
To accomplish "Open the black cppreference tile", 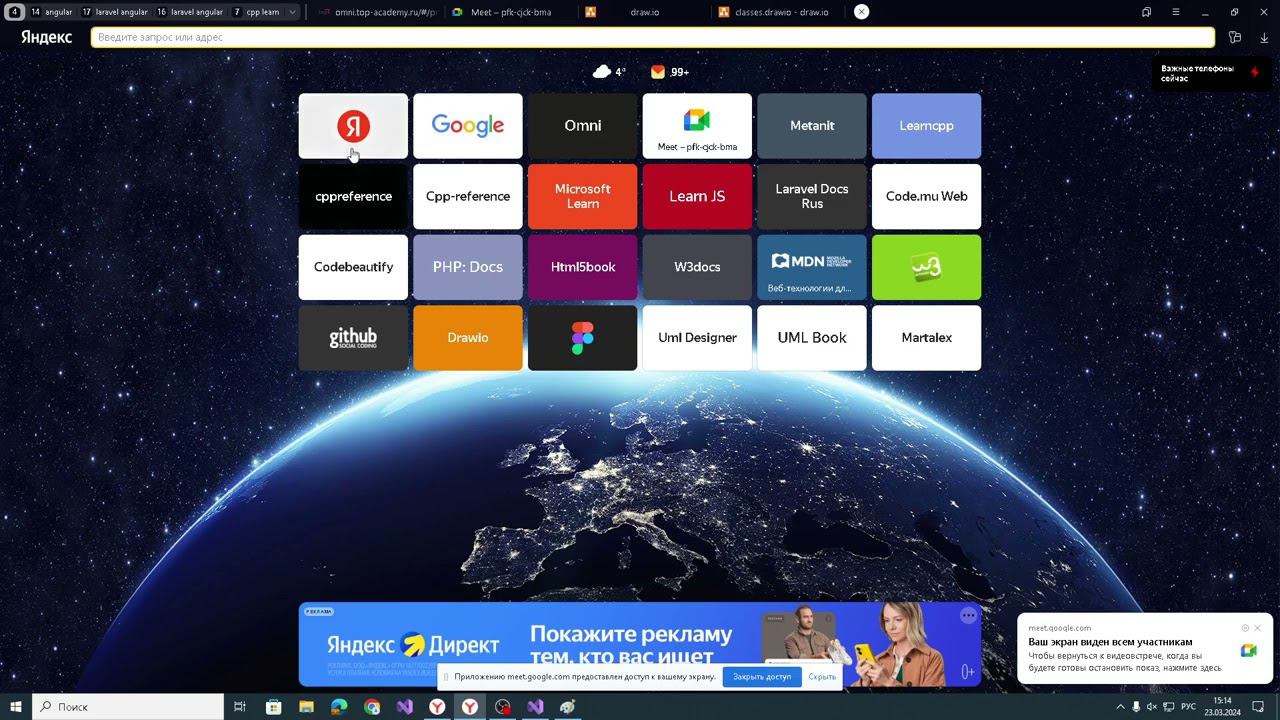I will click(x=353, y=197).
